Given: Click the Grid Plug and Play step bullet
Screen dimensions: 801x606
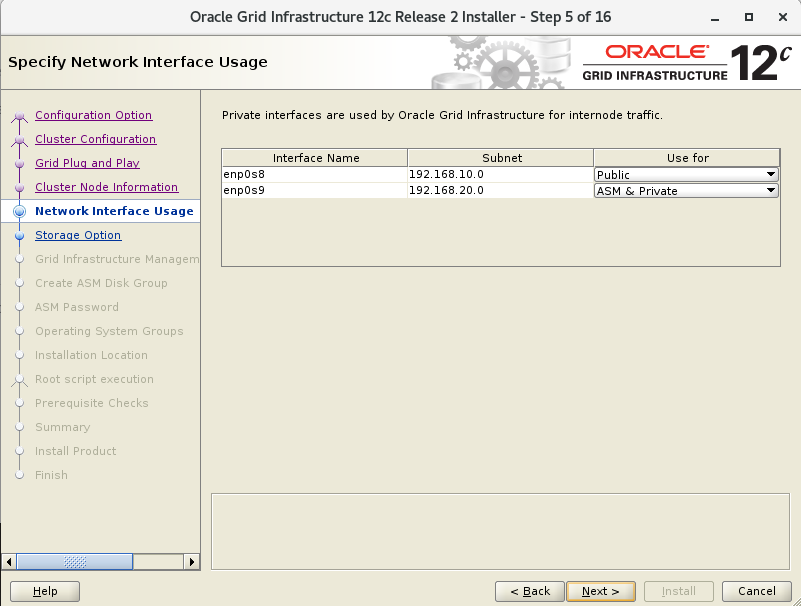Looking at the screenshot, I should point(18,164).
